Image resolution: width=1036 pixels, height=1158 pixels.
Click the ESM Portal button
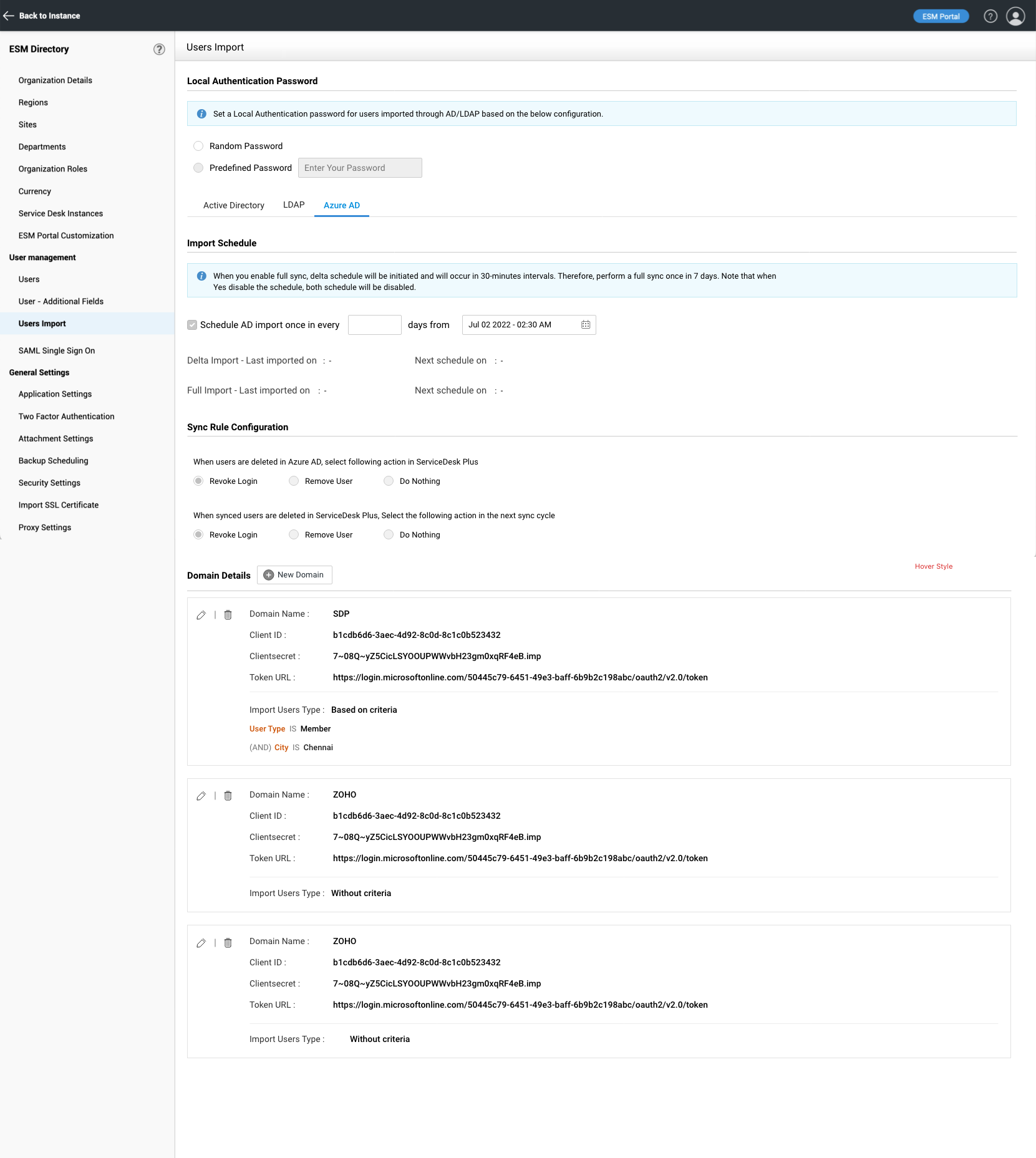(941, 16)
